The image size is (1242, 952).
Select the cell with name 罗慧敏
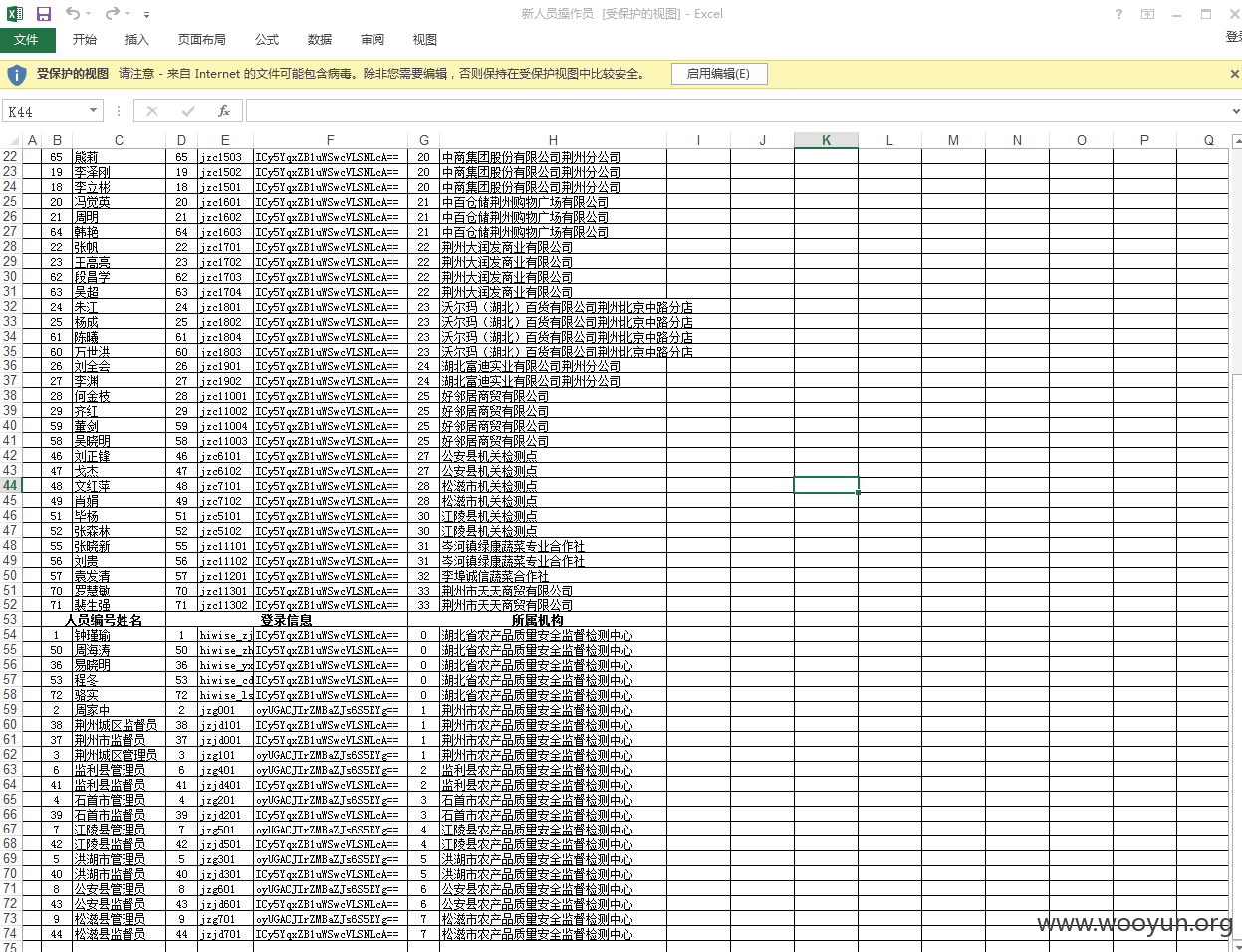119,591
